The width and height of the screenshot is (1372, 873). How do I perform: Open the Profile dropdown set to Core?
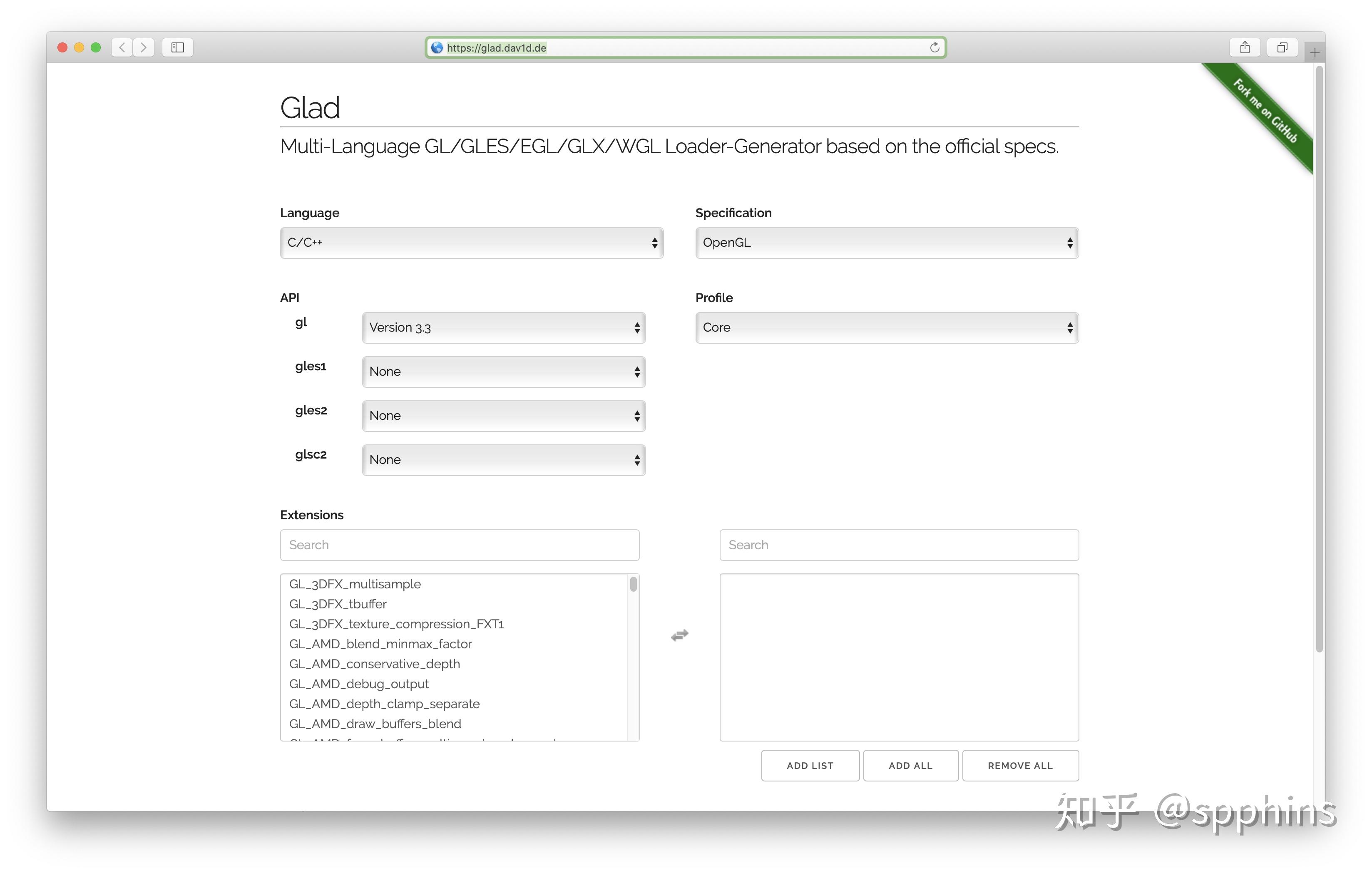887,327
